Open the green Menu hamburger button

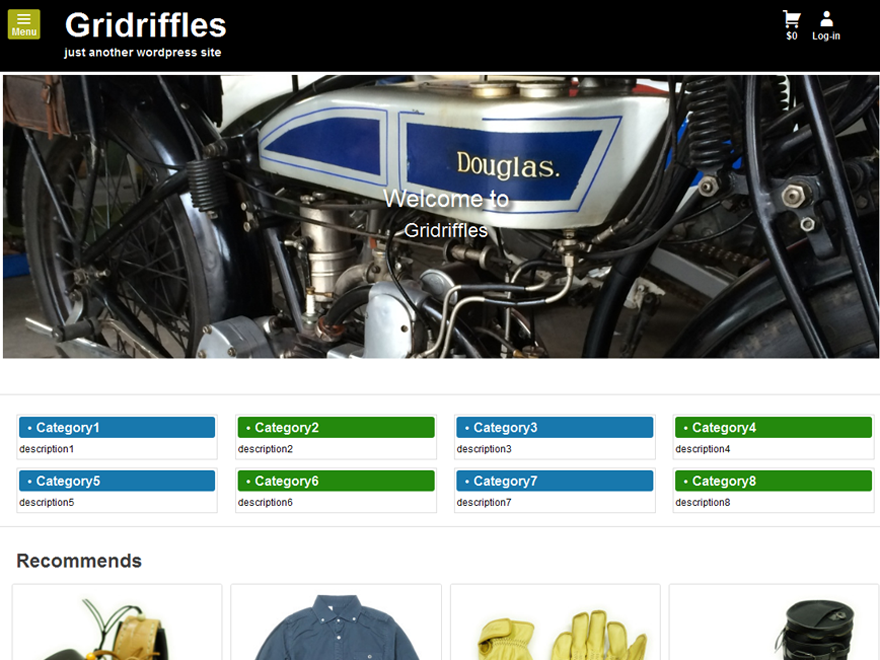pyautogui.click(x=24, y=24)
